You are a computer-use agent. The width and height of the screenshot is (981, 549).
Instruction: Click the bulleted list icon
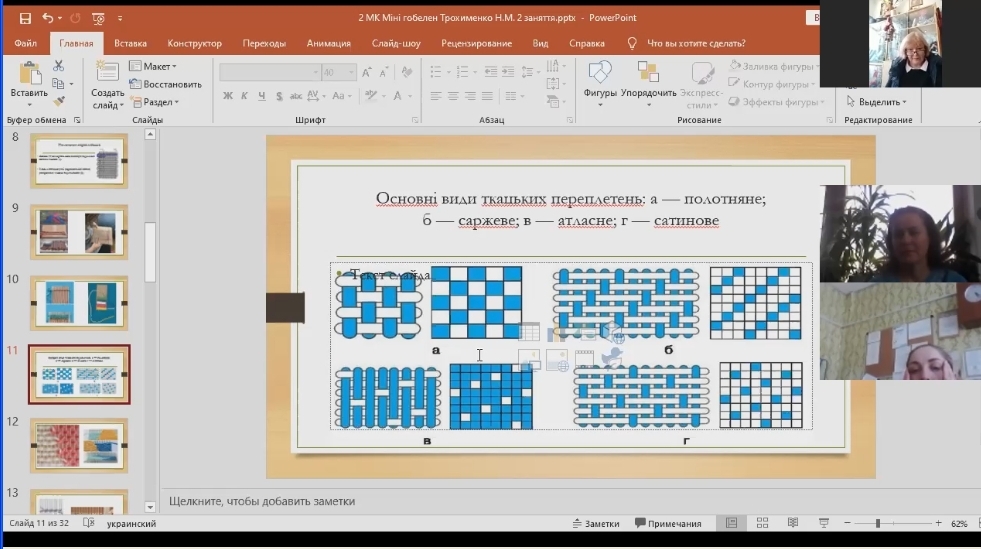(436, 73)
